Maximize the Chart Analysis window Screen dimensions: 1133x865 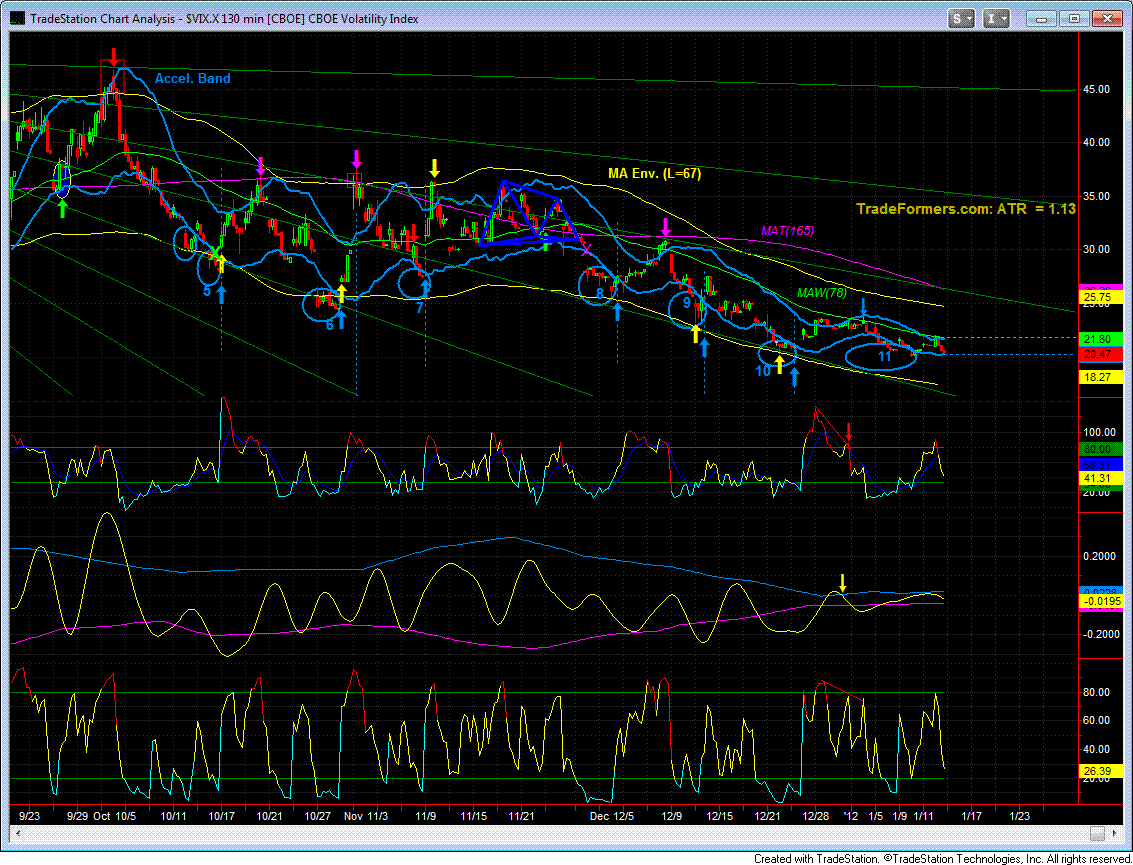[x=1074, y=20]
